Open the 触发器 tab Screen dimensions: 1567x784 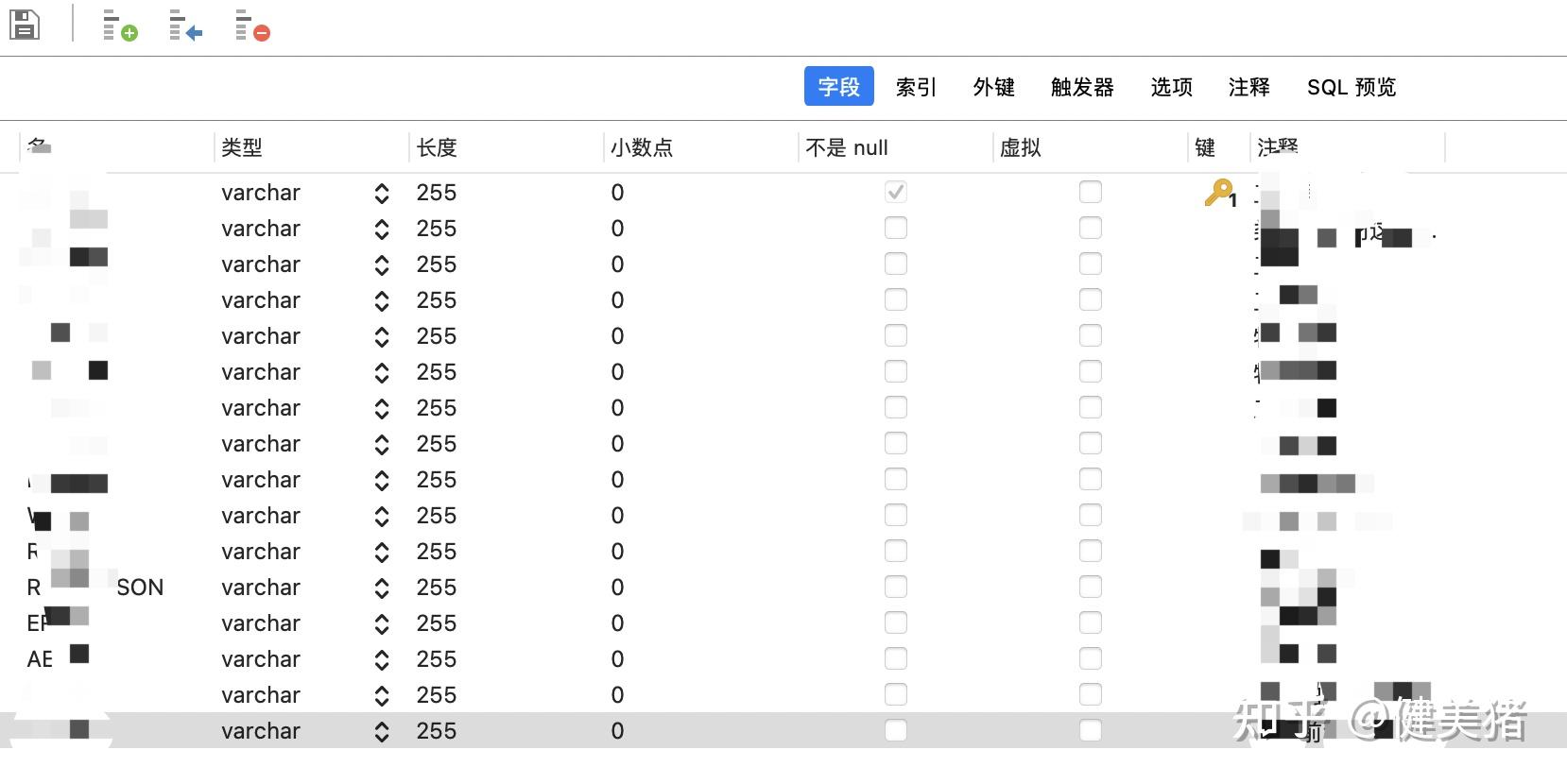coord(1082,87)
